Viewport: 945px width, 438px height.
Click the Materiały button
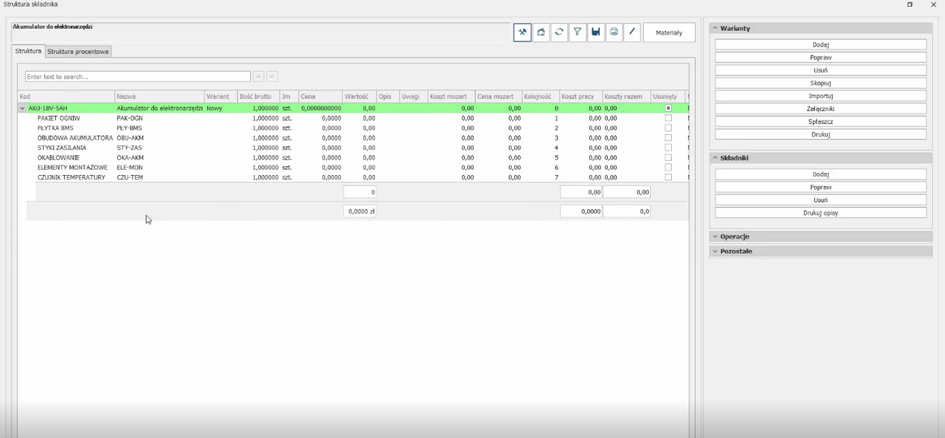click(668, 33)
